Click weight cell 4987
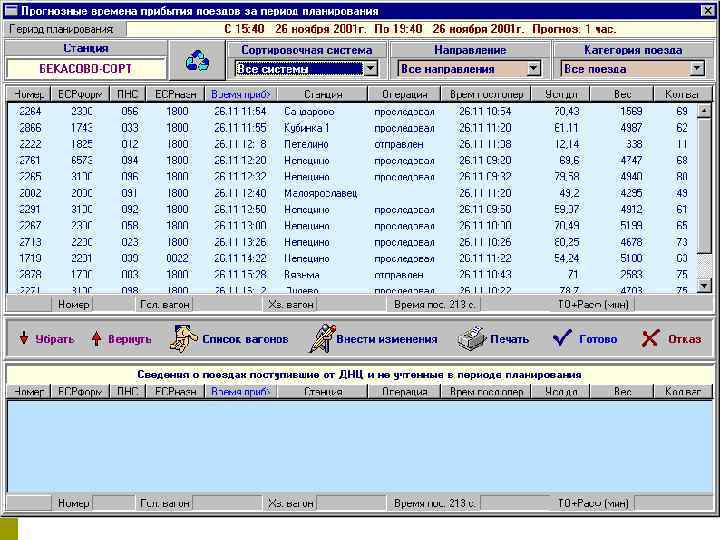This screenshot has height=540, width=720. (631, 128)
